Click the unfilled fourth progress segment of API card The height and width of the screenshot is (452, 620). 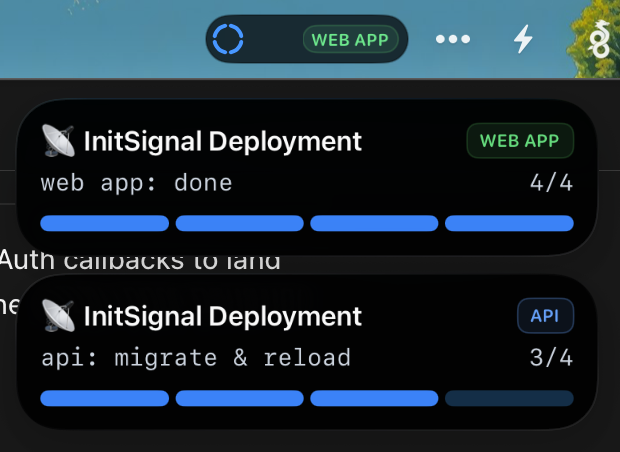[509, 398]
